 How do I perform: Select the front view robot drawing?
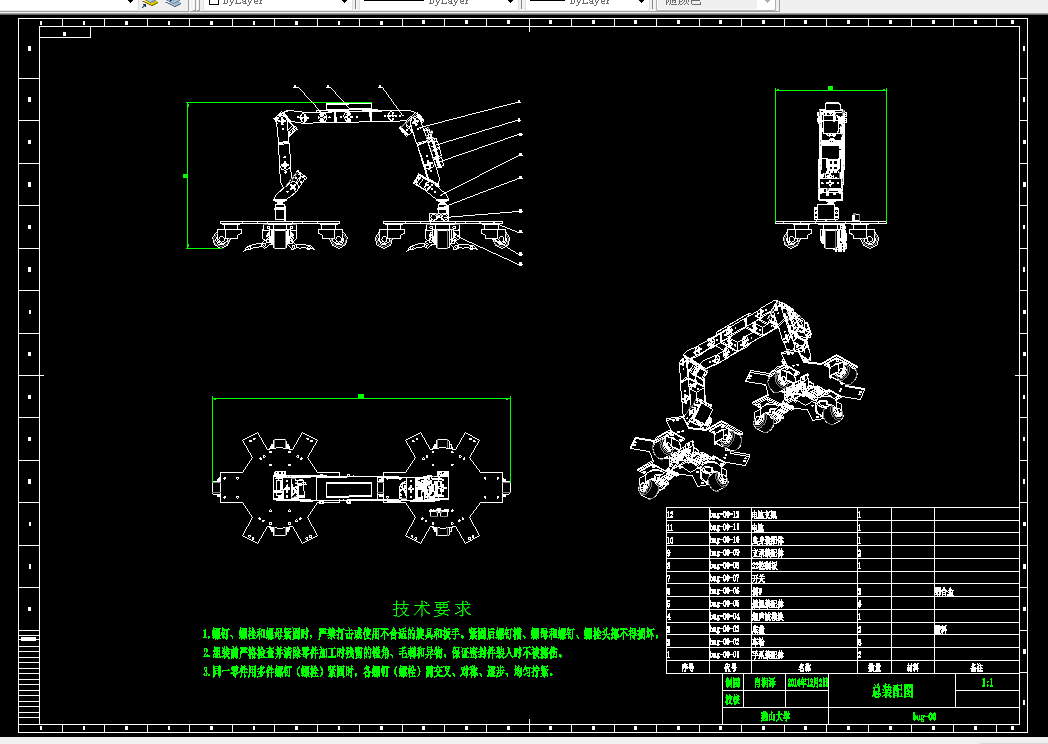[361, 176]
